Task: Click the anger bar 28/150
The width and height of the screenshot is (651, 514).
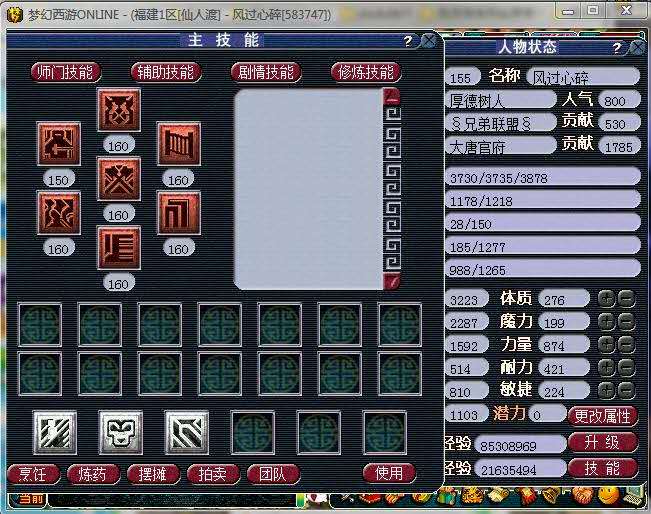Action: point(543,224)
